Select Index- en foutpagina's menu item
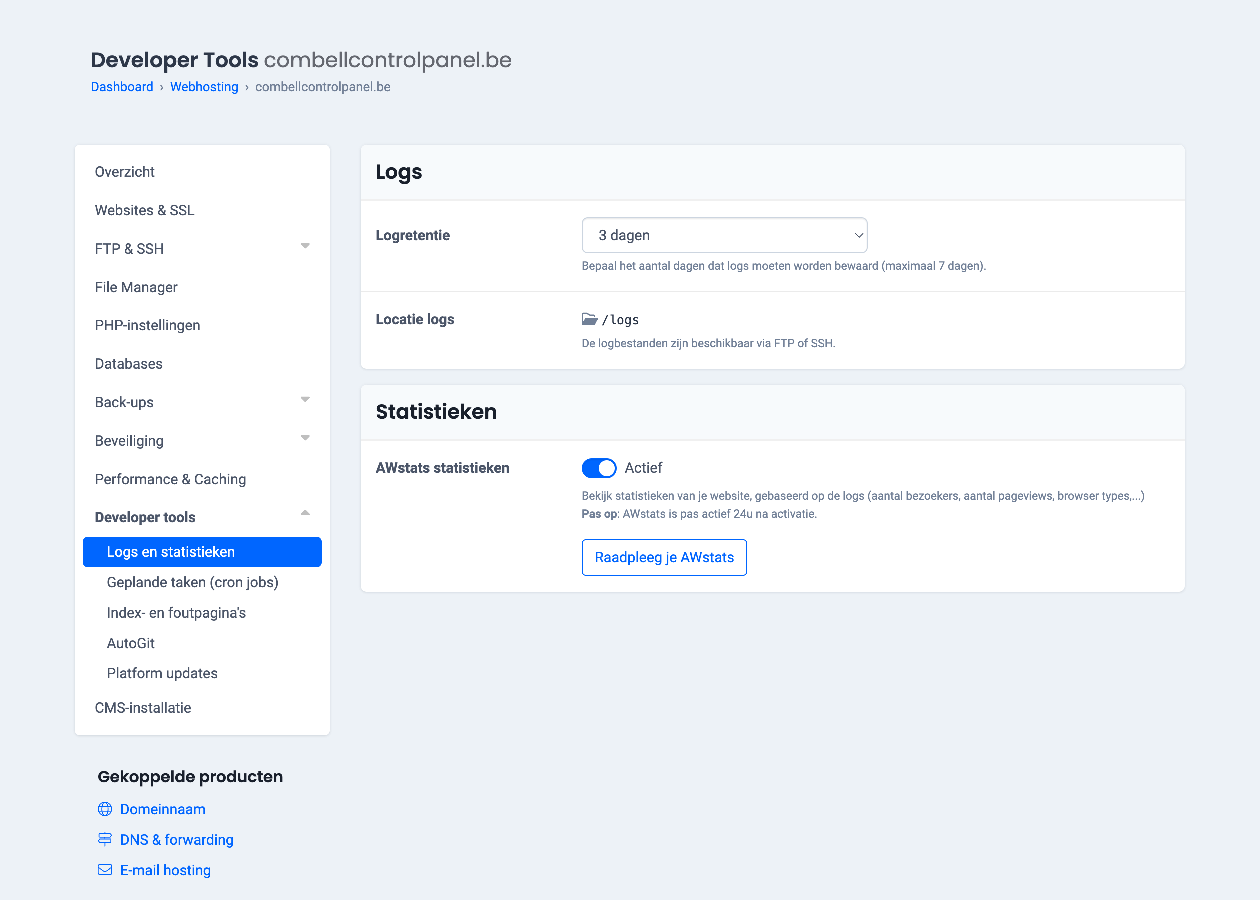 176,613
